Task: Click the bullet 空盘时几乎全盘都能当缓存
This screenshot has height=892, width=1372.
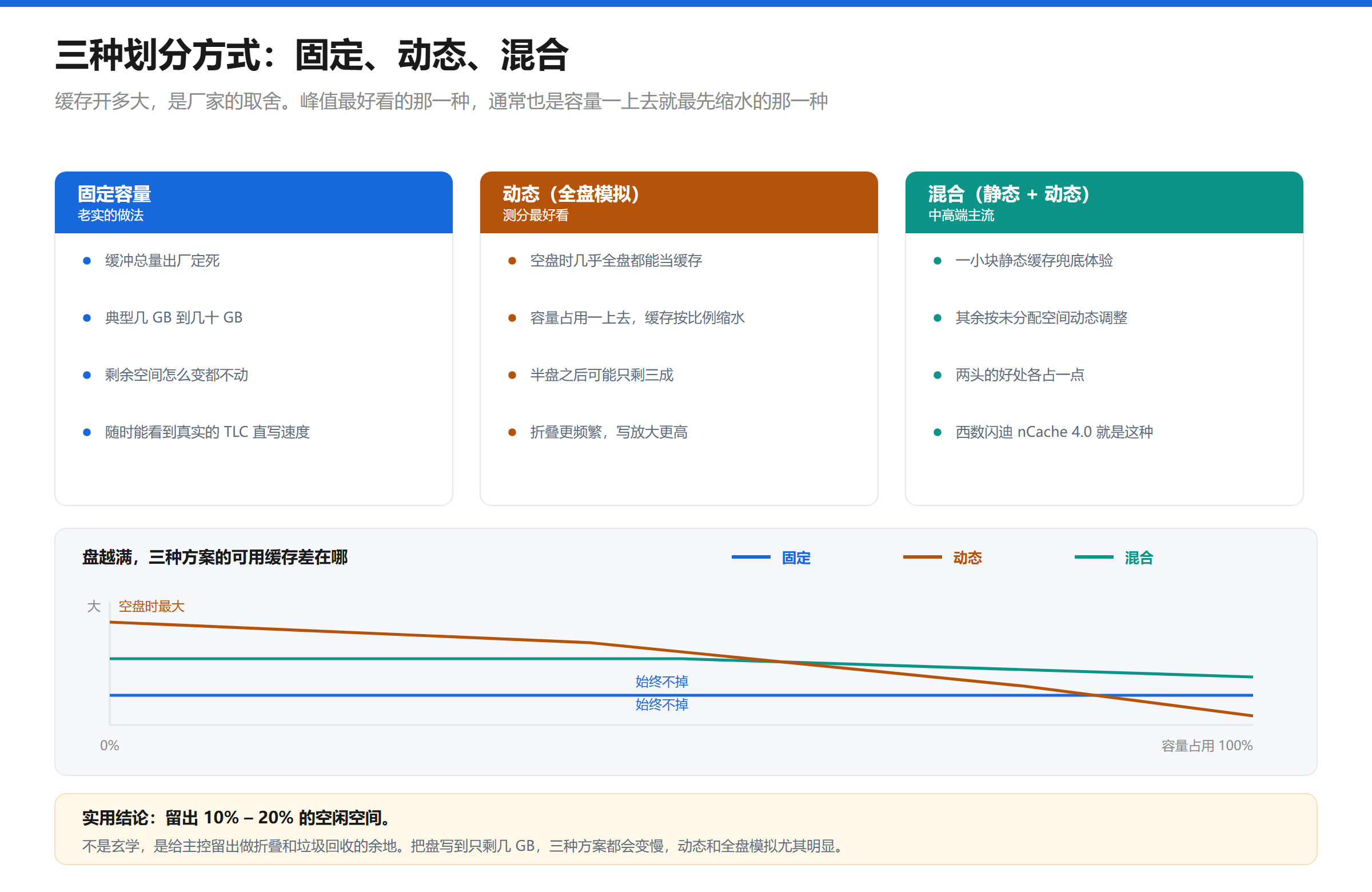Action: pos(616,261)
